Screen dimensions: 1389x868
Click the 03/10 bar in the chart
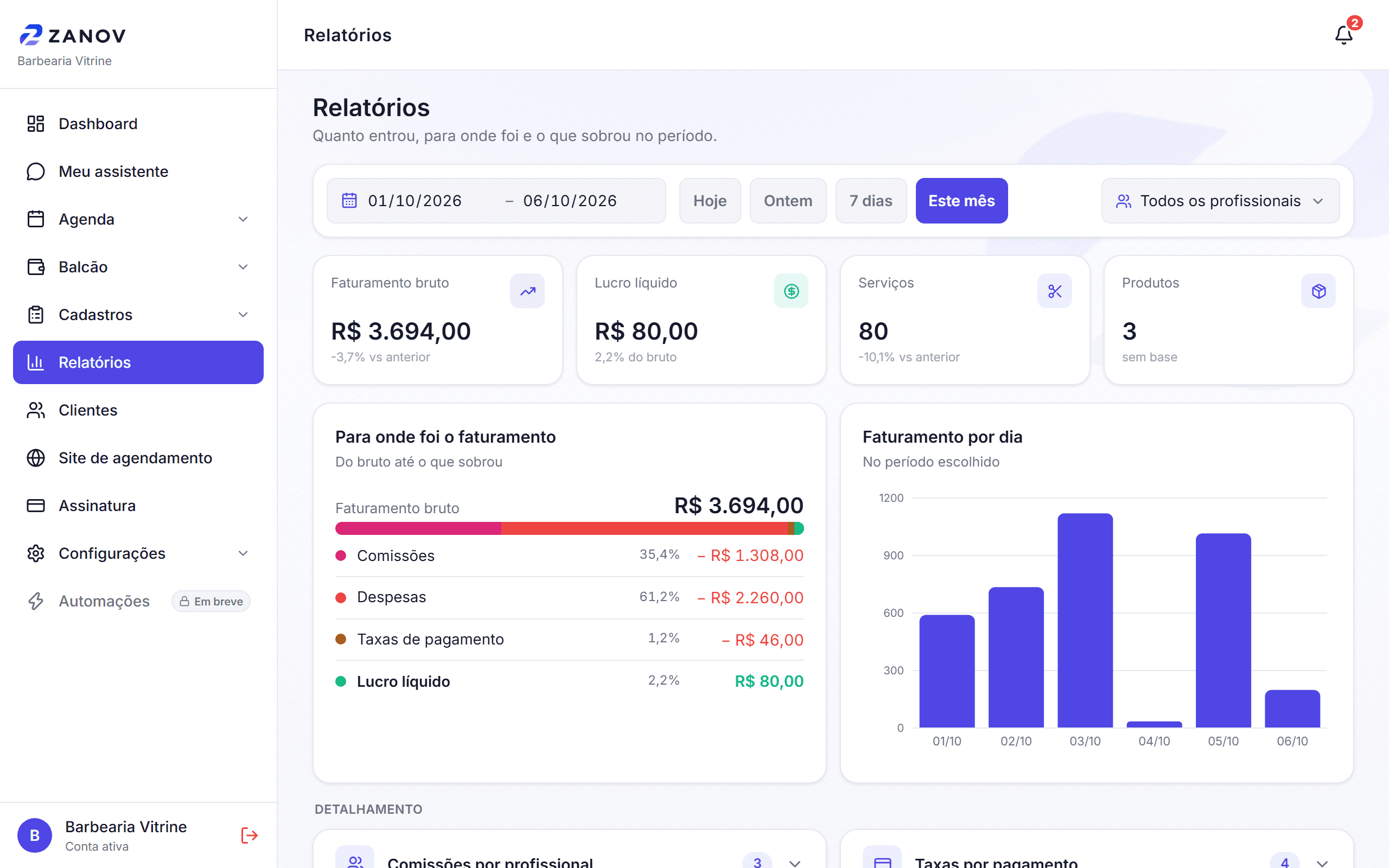[1085, 620]
